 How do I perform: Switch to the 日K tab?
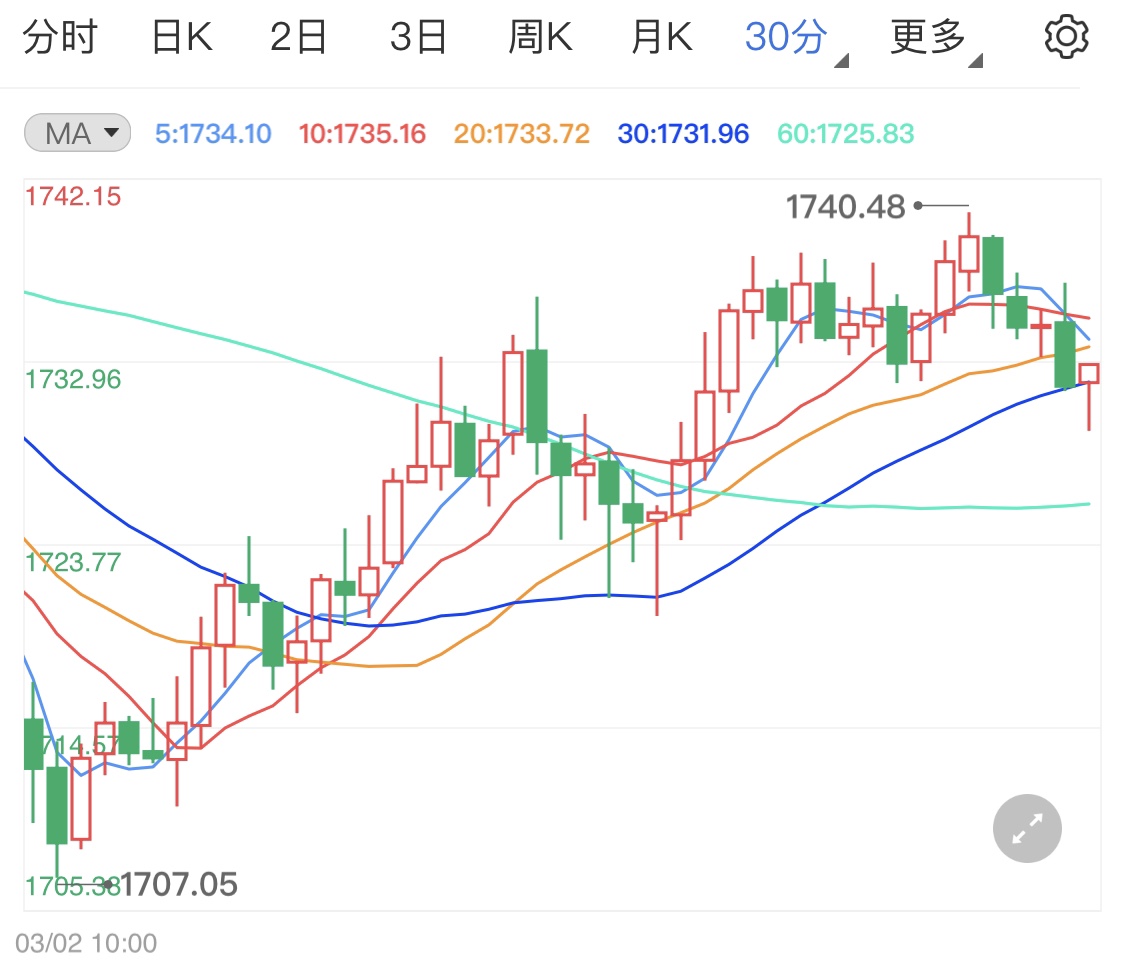click(182, 37)
